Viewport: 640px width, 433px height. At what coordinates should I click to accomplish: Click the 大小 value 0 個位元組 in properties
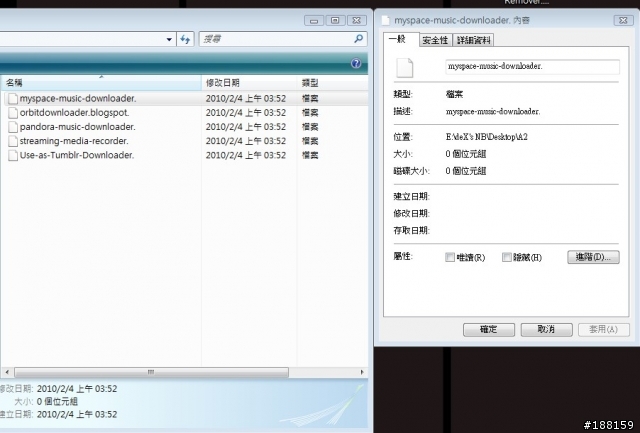click(466, 154)
